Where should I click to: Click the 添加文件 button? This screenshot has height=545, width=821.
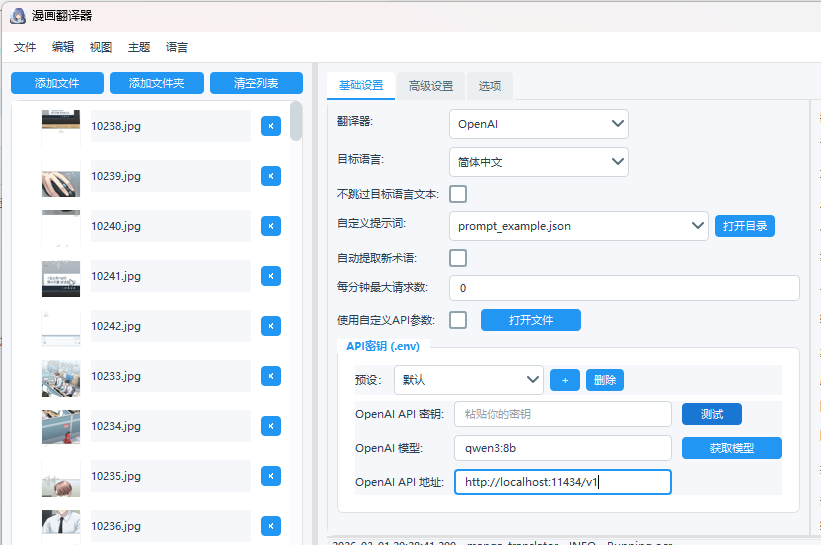point(57,83)
